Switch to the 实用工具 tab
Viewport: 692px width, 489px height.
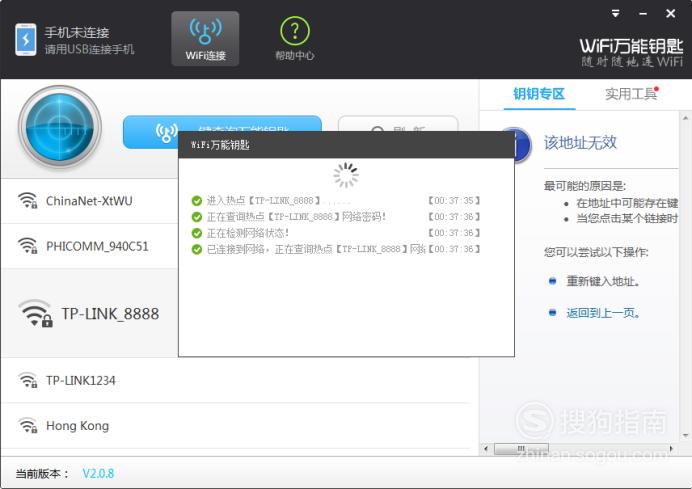631,94
